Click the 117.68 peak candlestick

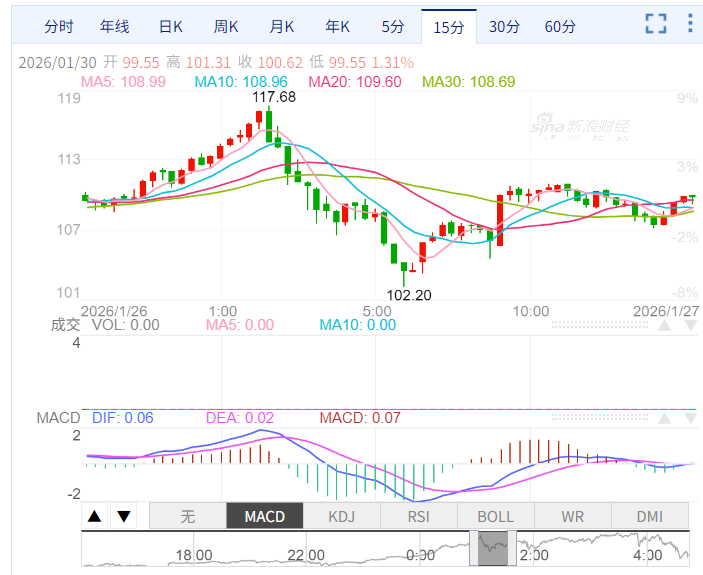(x=267, y=120)
